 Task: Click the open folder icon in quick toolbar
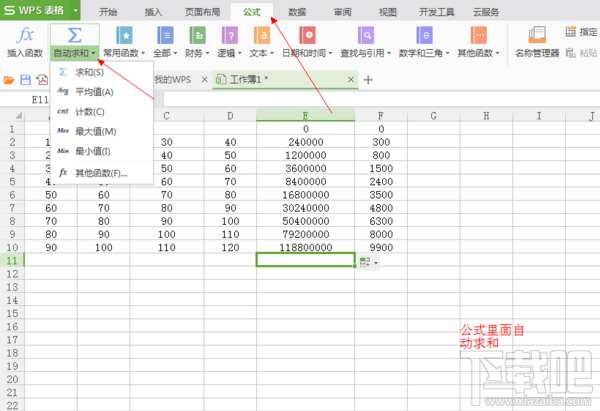coord(9,80)
